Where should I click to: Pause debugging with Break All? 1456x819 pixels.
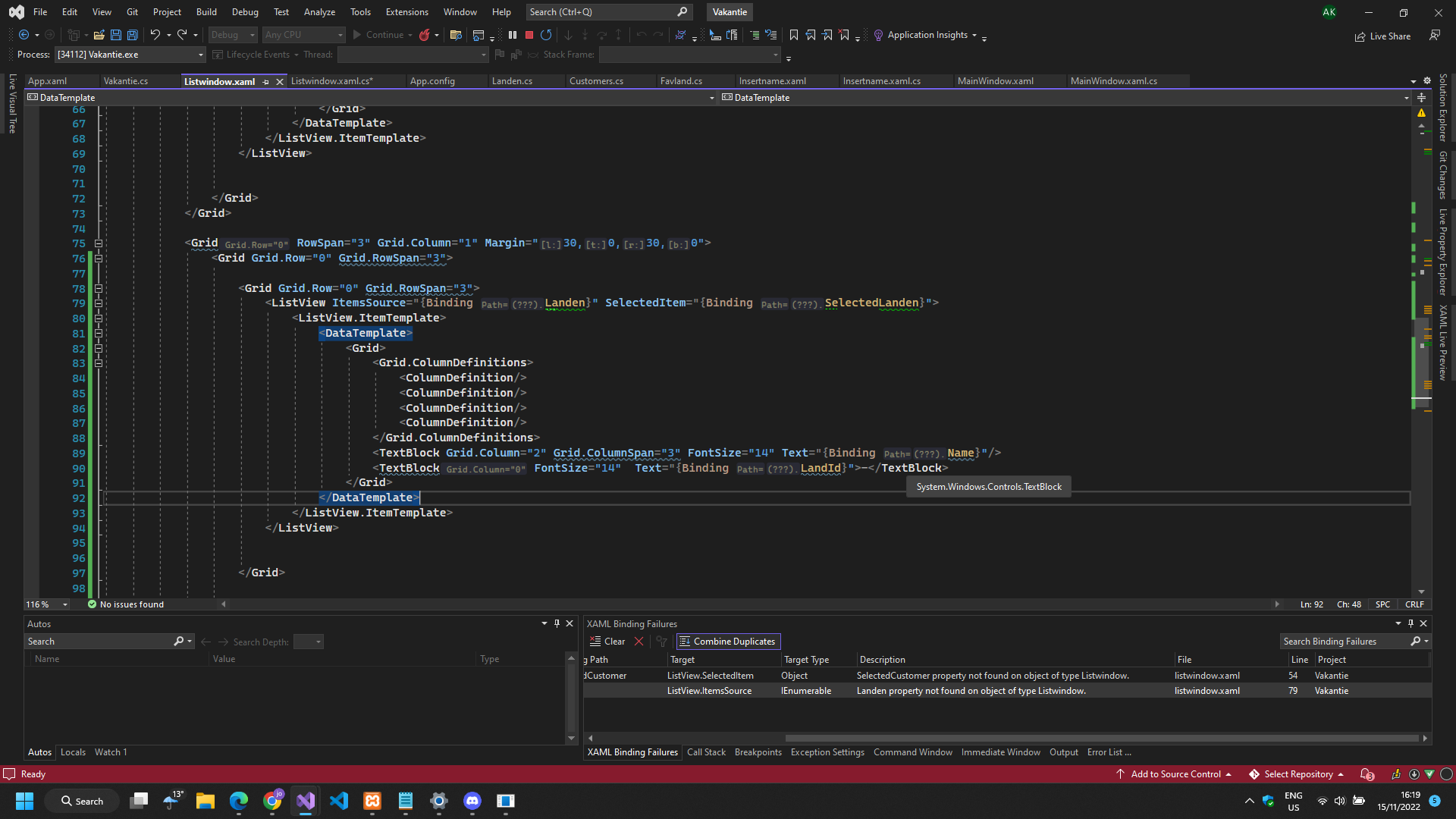[513, 34]
